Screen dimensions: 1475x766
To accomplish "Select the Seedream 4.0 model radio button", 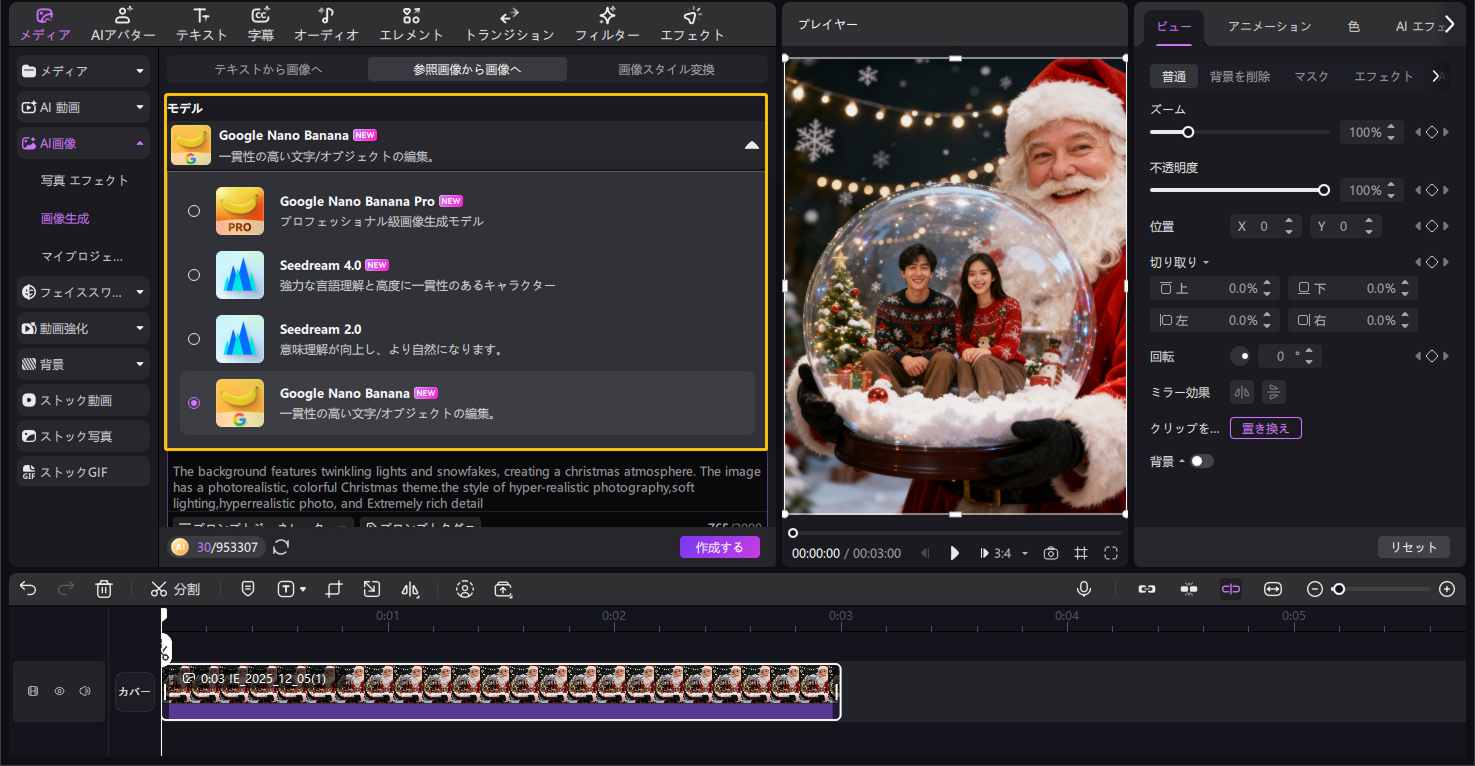I will pyautogui.click(x=194, y=275).
